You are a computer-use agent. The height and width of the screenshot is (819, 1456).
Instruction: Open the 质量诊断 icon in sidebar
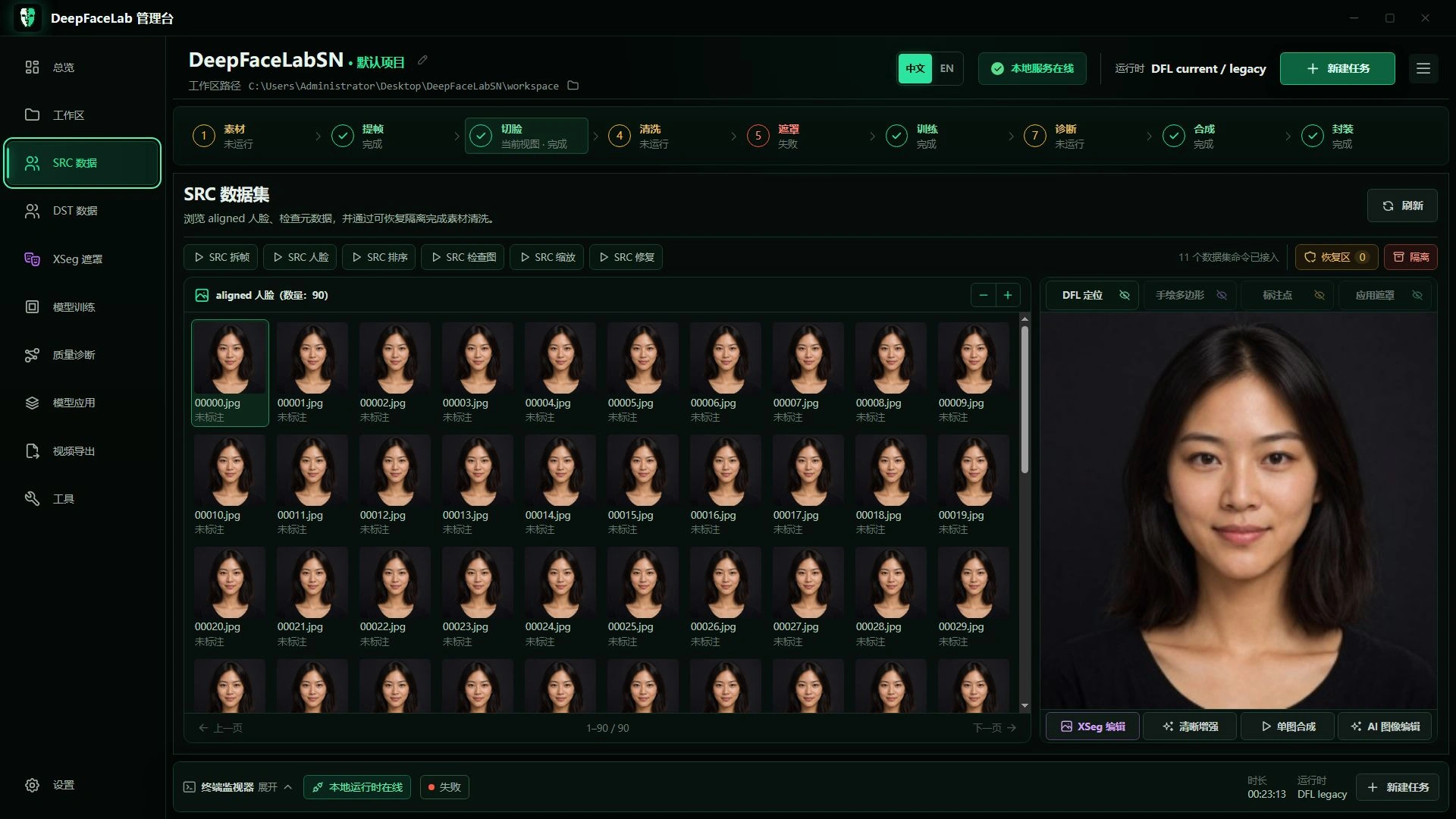(x=32, y=355)
